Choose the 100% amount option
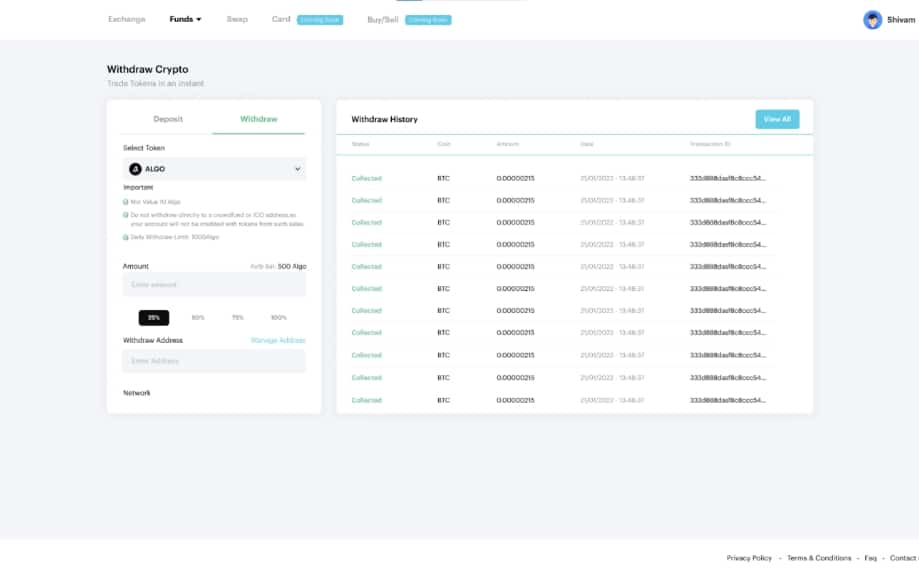The height and width of the screenshot is (576, 919). (278, 317)
